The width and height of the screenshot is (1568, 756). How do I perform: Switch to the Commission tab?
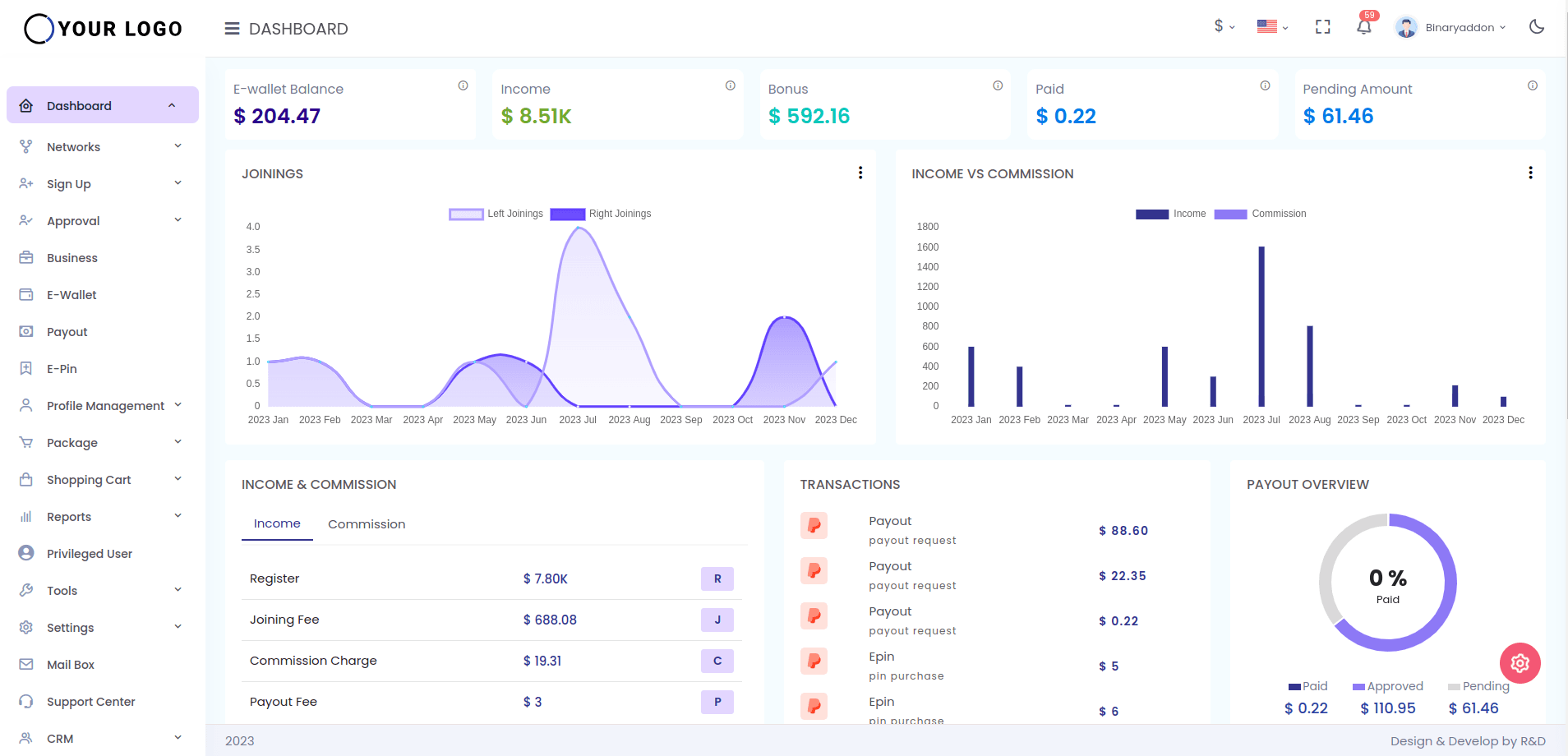pyautogui.click(x=367, y=523)
